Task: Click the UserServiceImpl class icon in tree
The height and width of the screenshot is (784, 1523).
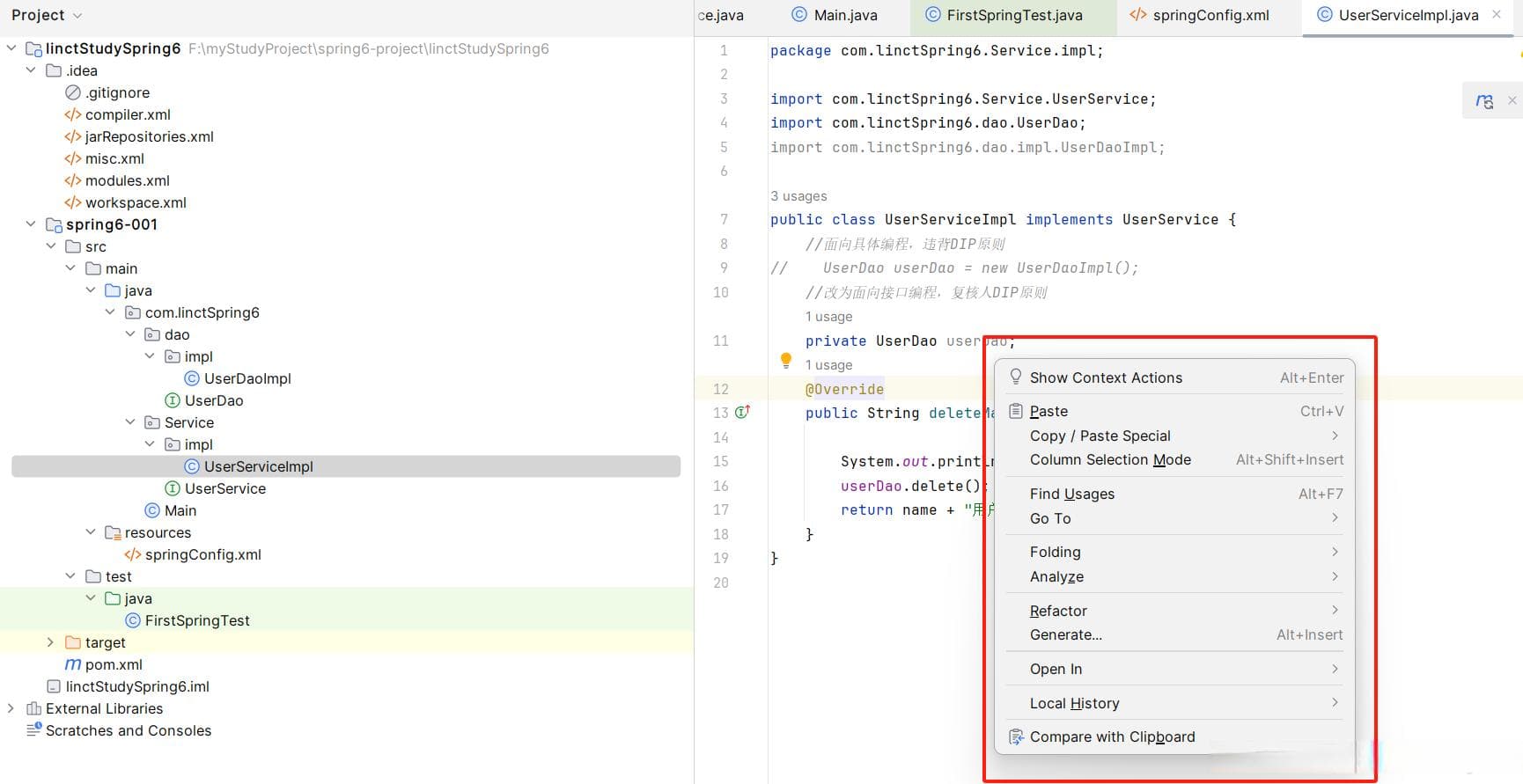Action: (192, 466)
